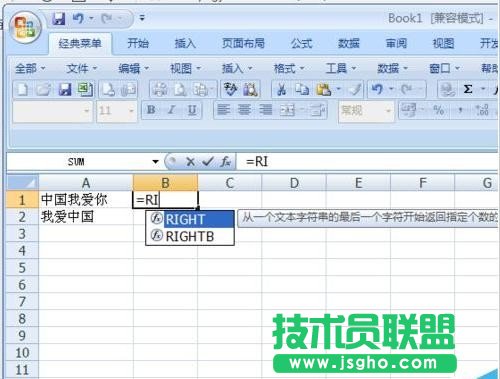The width and height of the screenshot is (500, 379).
Task: Insert AutoSum with the sigma icon
Action: 468,89
